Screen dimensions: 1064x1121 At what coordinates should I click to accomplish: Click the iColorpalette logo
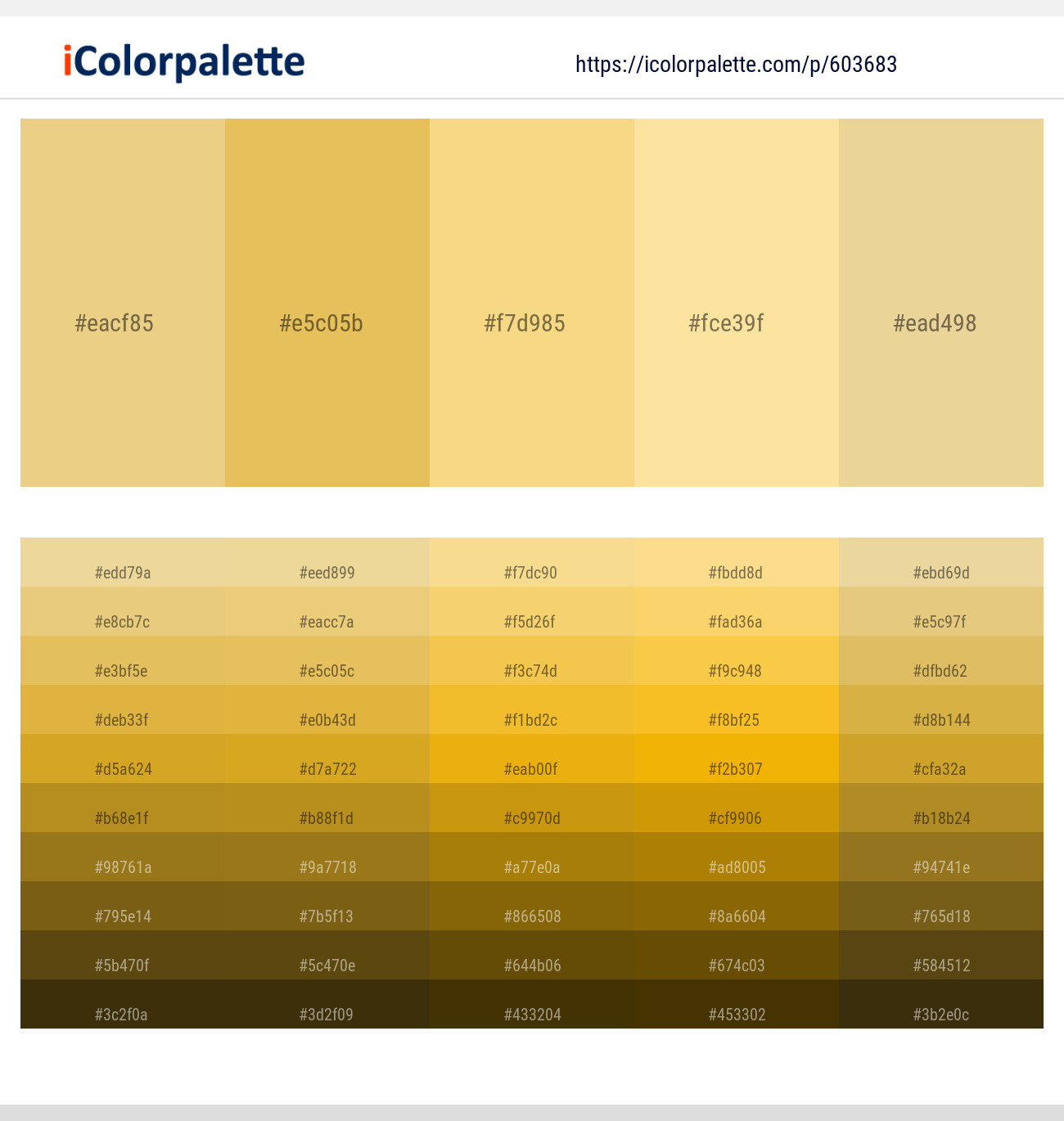click(x=184, y=62)
